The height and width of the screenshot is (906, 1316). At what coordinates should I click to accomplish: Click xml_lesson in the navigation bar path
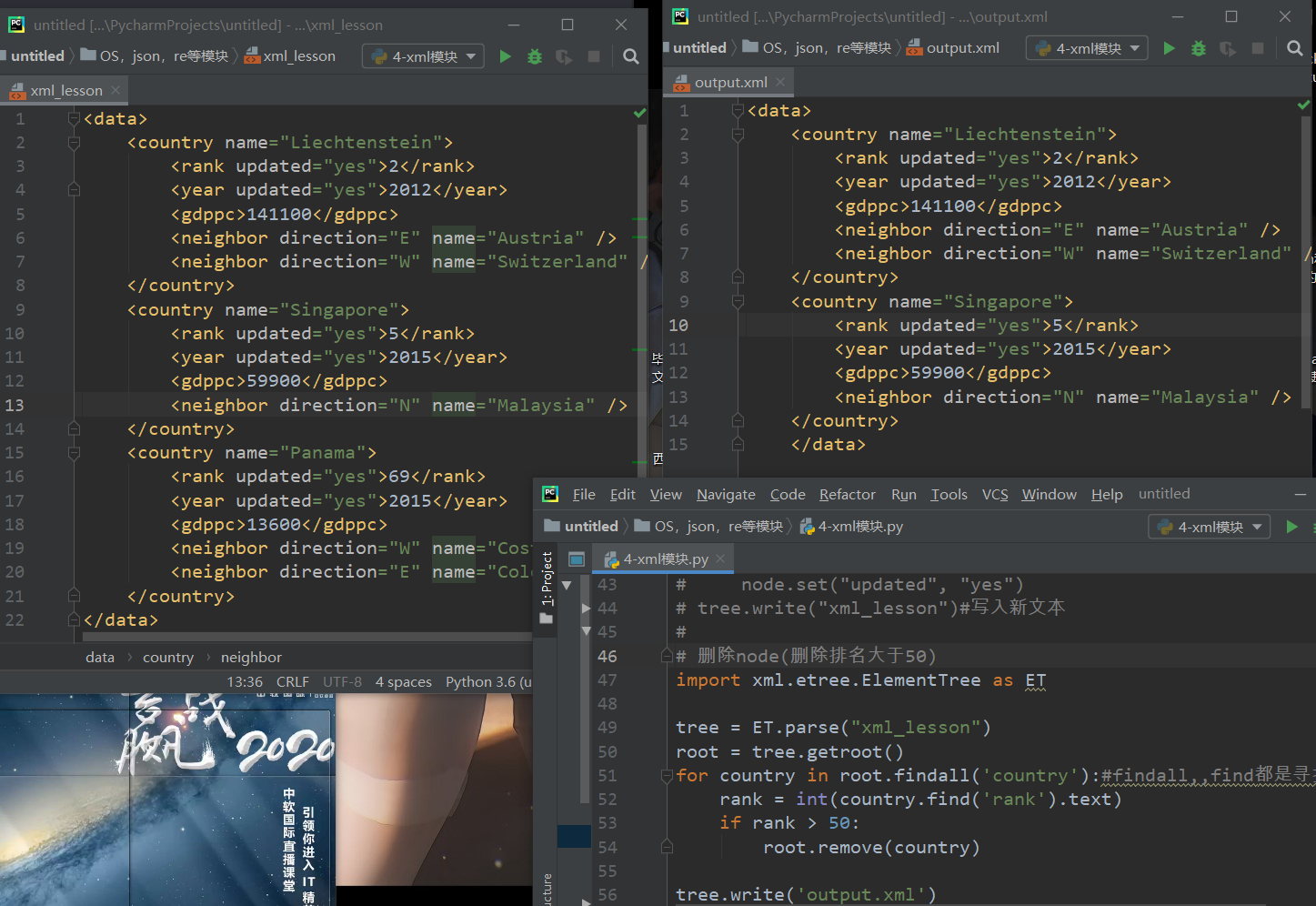[x=290, y=56]
